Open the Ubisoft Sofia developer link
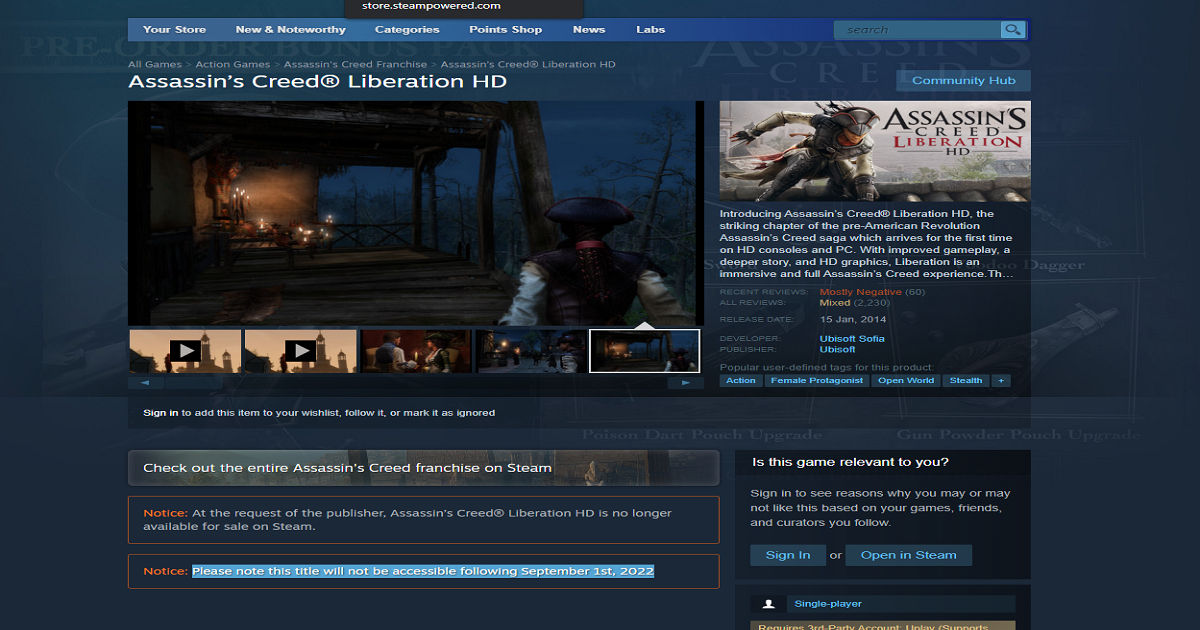The width and height of the screenshot is (1200, 630). [x=852, y=339]
